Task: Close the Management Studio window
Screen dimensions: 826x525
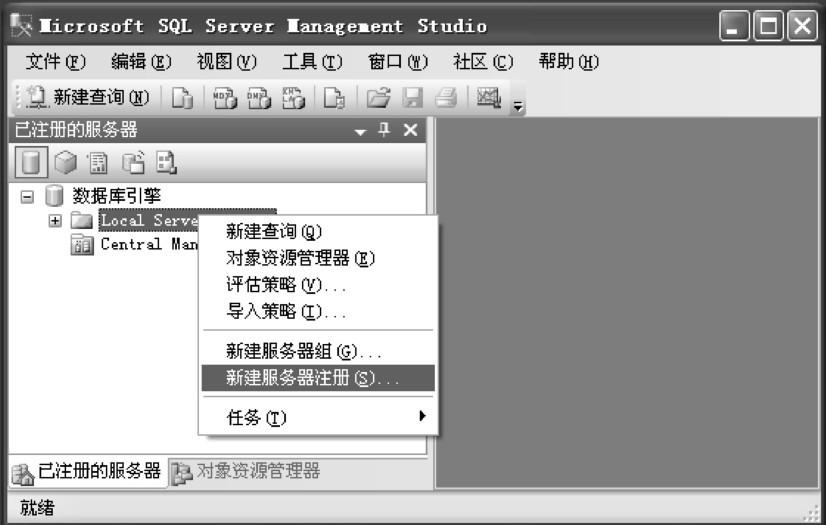Action: [x=802, y=26]
